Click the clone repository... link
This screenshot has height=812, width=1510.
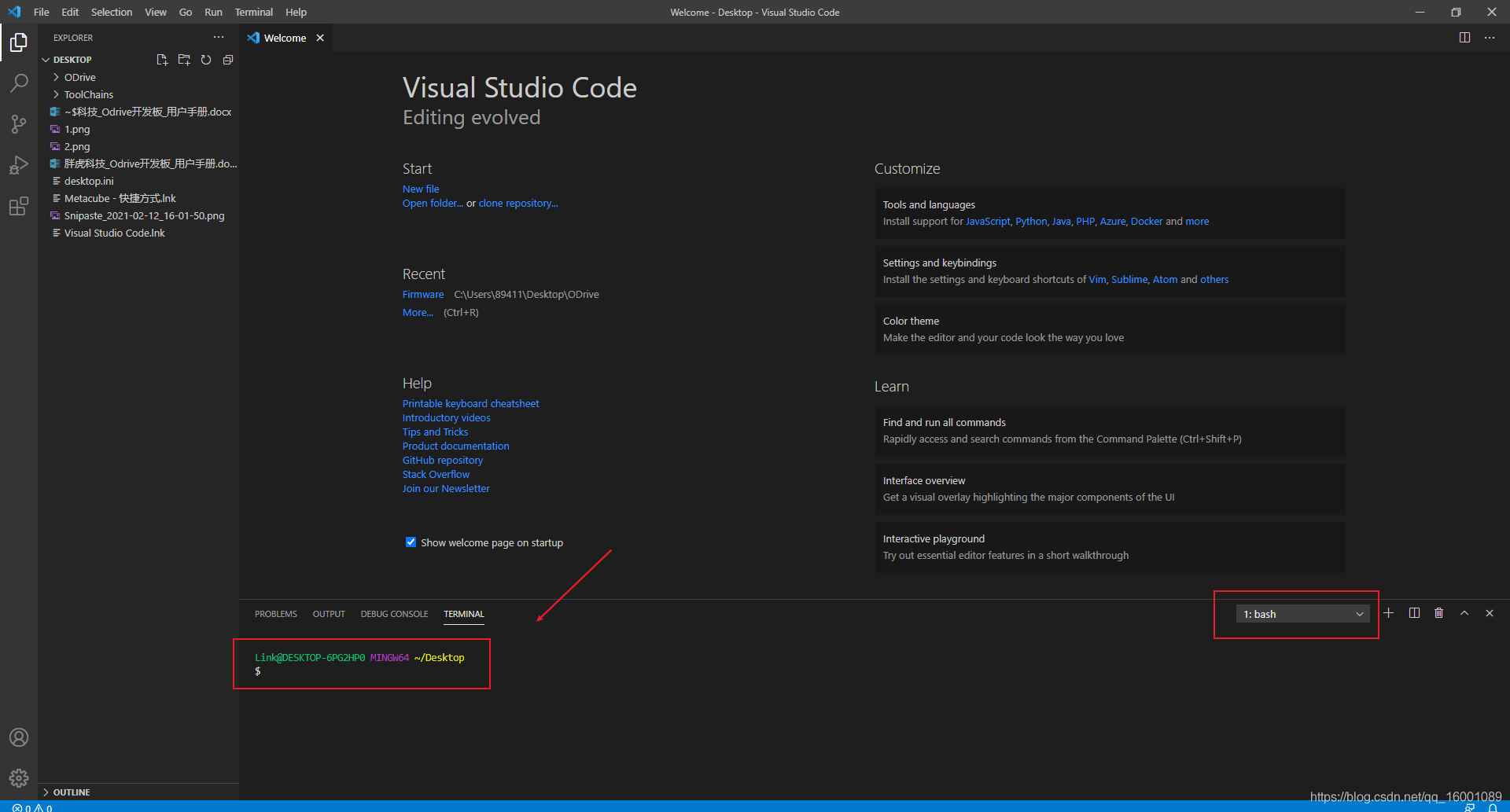(x=518, y=203)
